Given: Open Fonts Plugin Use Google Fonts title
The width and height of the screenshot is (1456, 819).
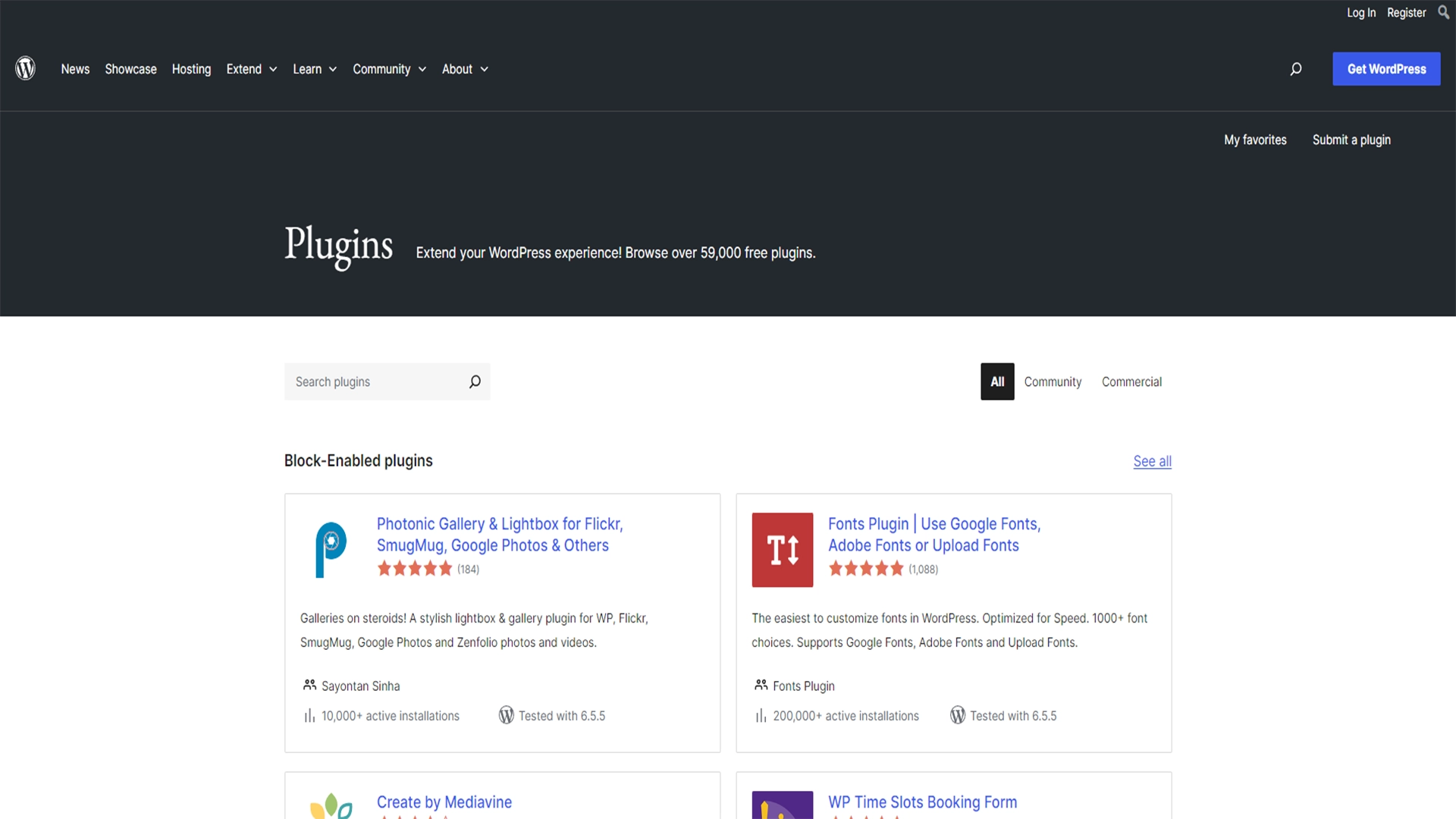Looking at the screenshot, I should pos(934,535).
